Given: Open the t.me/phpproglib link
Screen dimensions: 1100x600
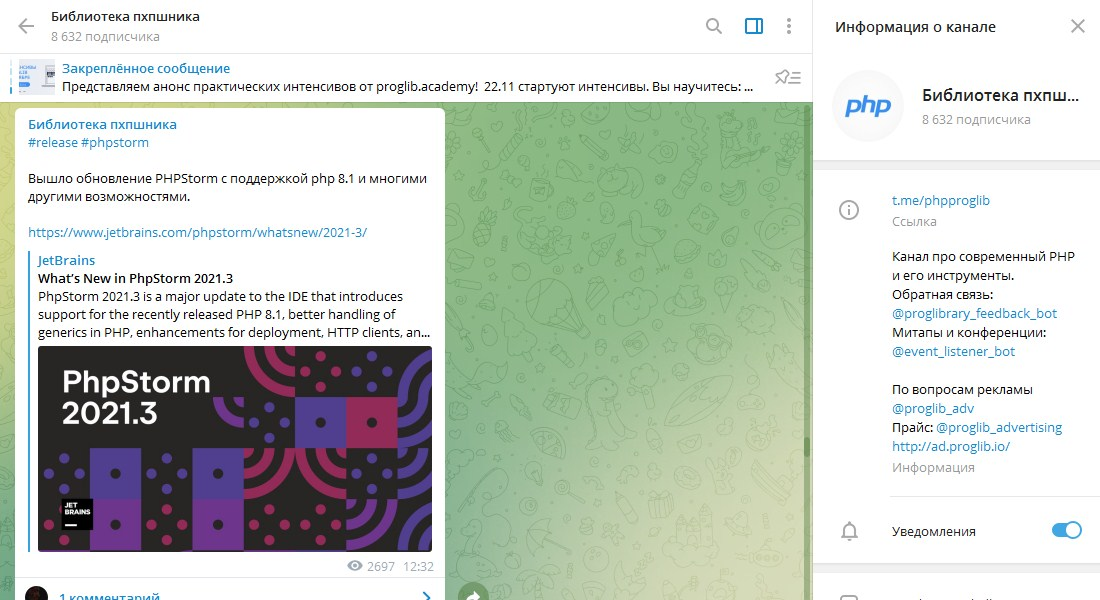Looking at the screenshot, I should pyautogui.click(x=940, y=200).
